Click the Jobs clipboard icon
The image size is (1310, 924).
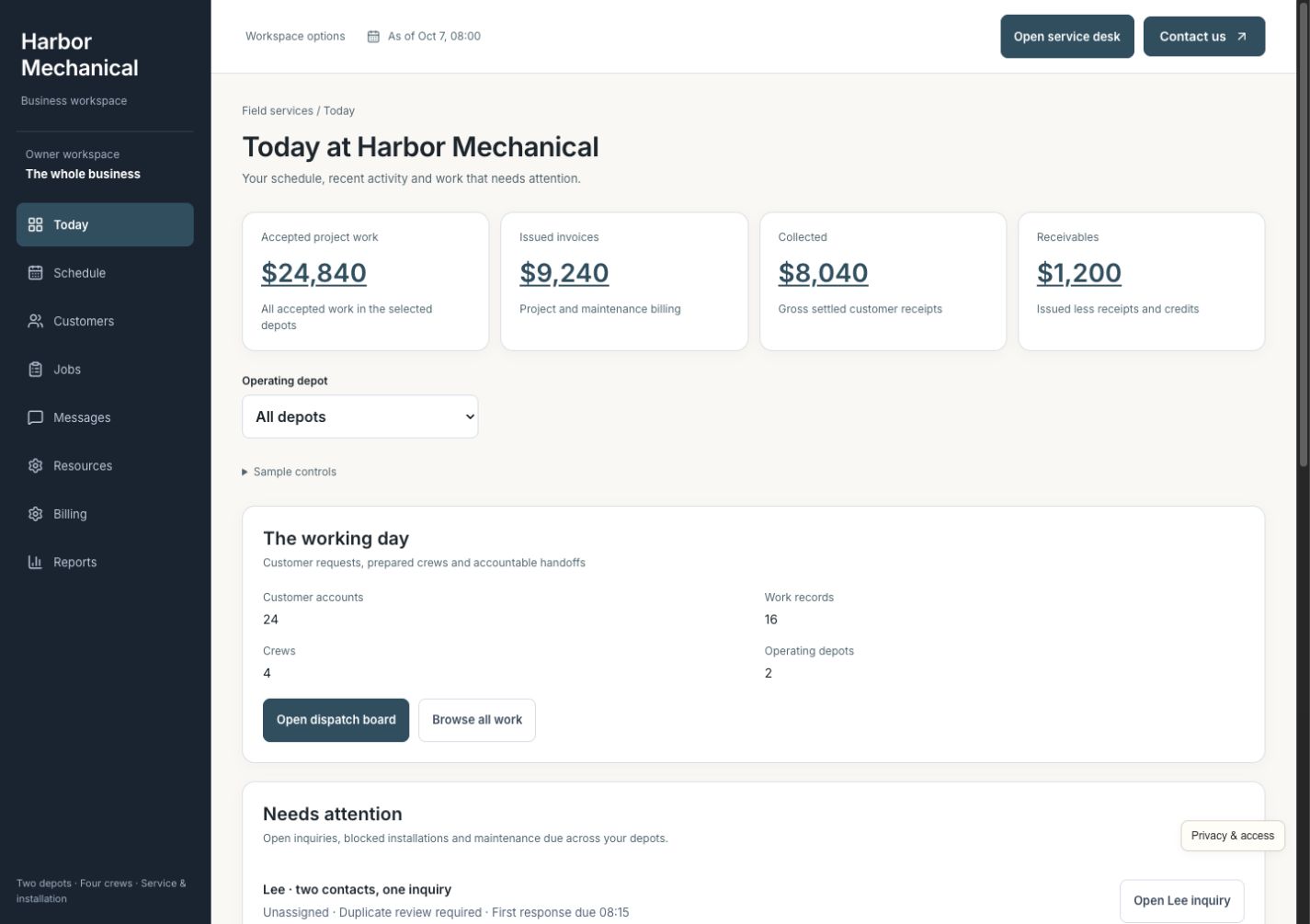coord(35,370)
